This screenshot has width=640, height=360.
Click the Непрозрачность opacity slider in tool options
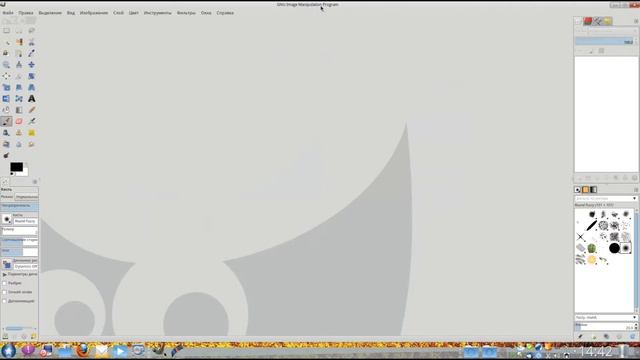(x=19, y=206)
